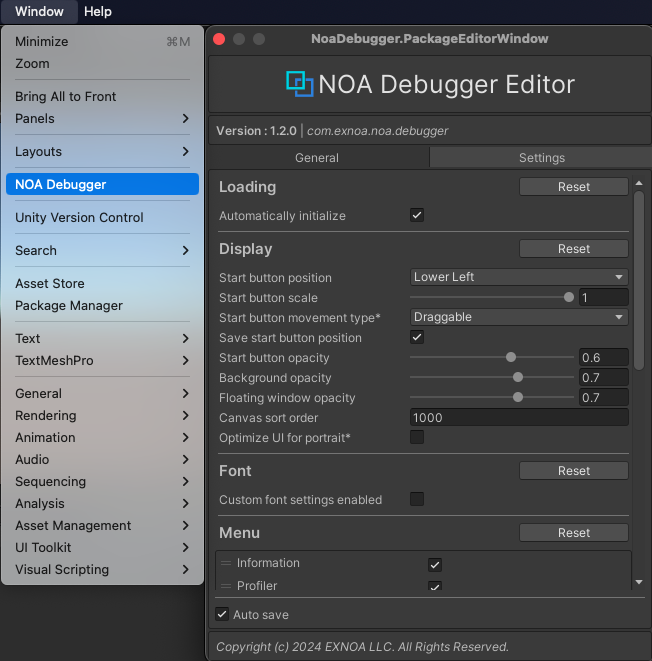Click the Information row drag handle
652x661 pixels.
pos(226,563)
